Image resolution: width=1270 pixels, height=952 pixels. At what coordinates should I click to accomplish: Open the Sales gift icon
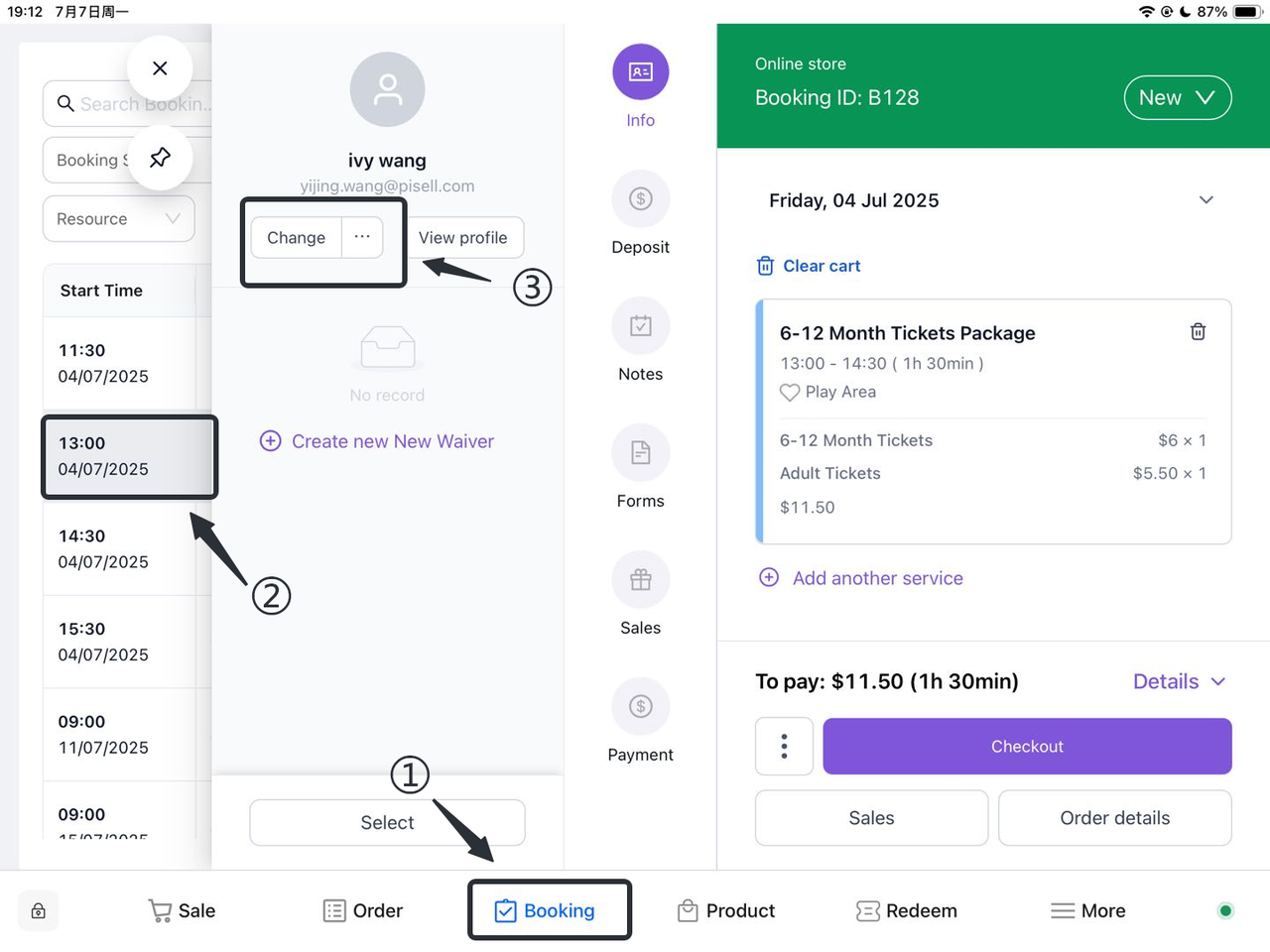640,580
